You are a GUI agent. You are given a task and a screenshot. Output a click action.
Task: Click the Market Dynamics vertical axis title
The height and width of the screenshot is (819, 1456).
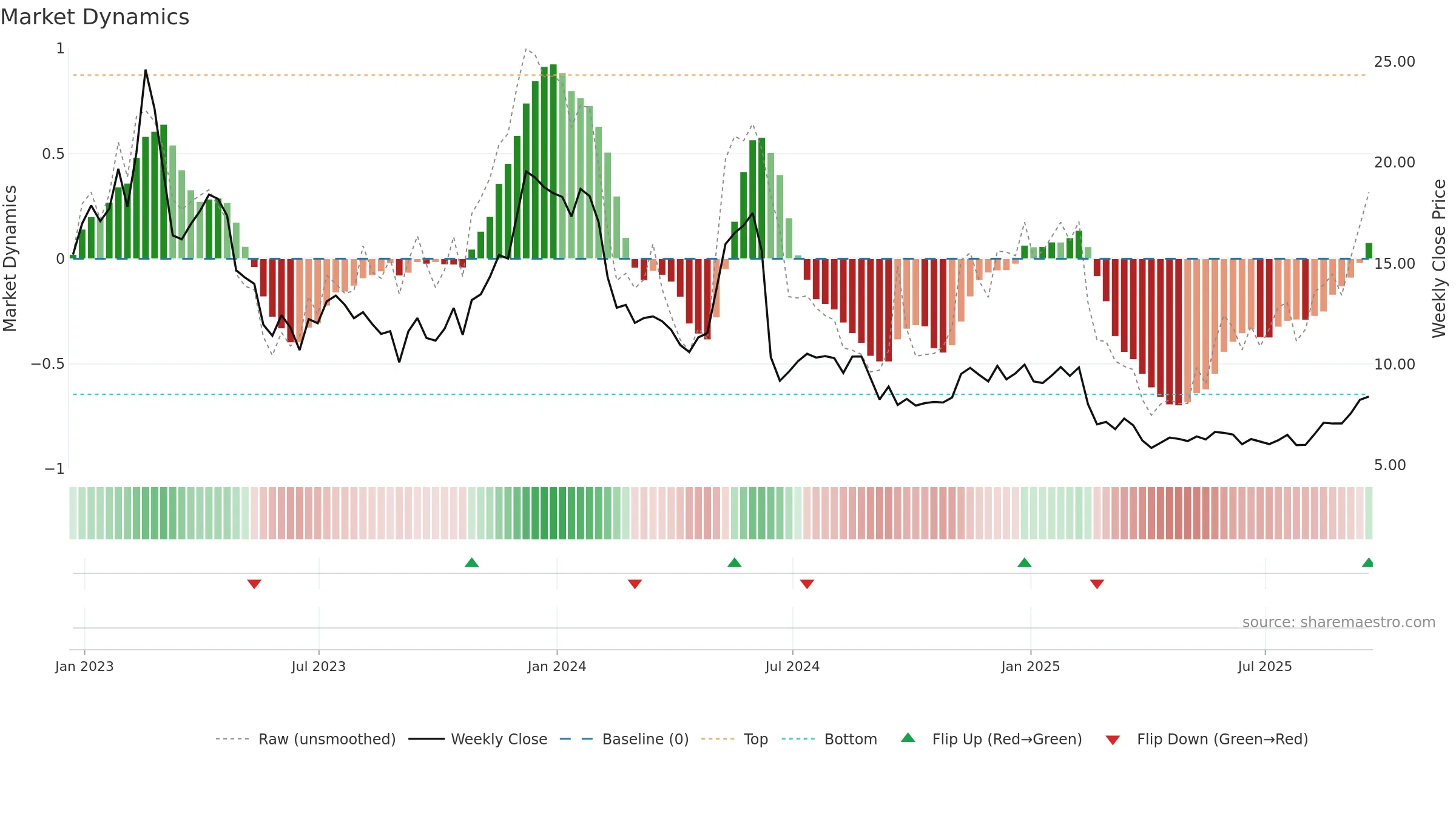(x=10, y=258)
